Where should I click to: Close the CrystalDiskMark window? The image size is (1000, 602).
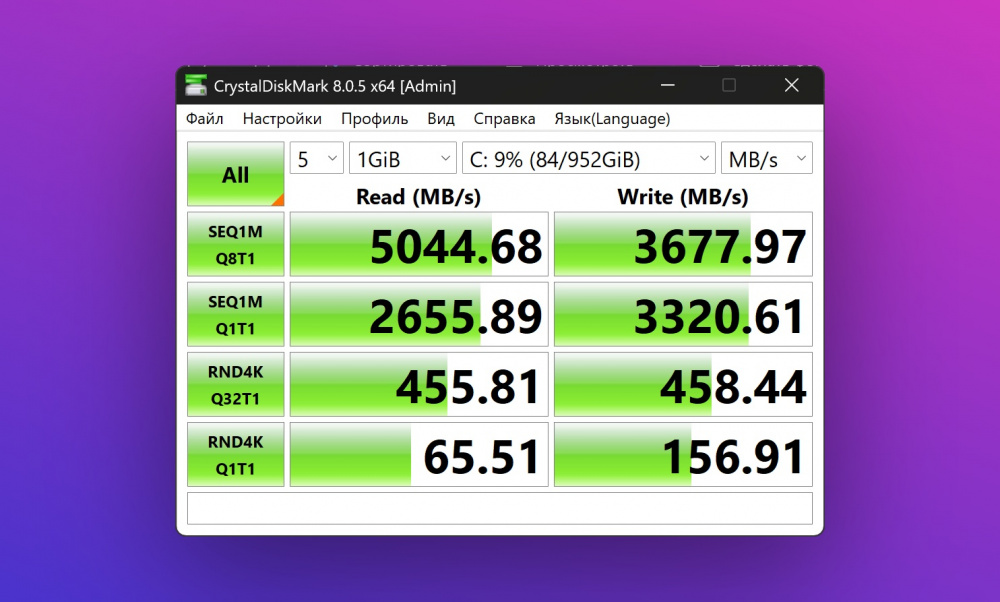point(791,85)
